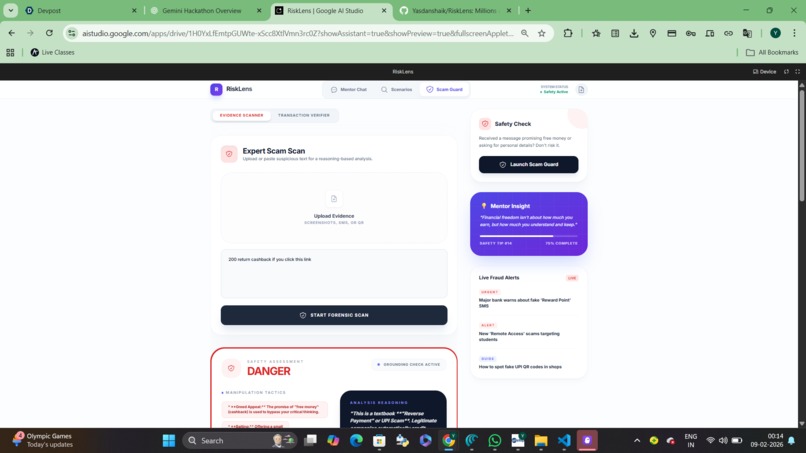This screenshot has height=453, width=806.
Task: Open the document icon beside Safety Active
Action: coord(581,89)
